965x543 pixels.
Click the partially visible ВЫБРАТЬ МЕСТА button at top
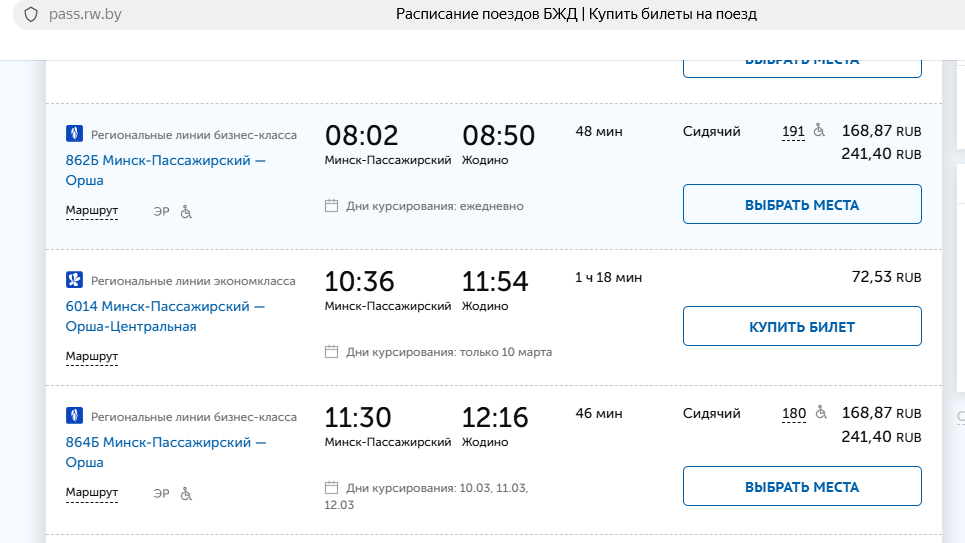(x=802, y=68)
